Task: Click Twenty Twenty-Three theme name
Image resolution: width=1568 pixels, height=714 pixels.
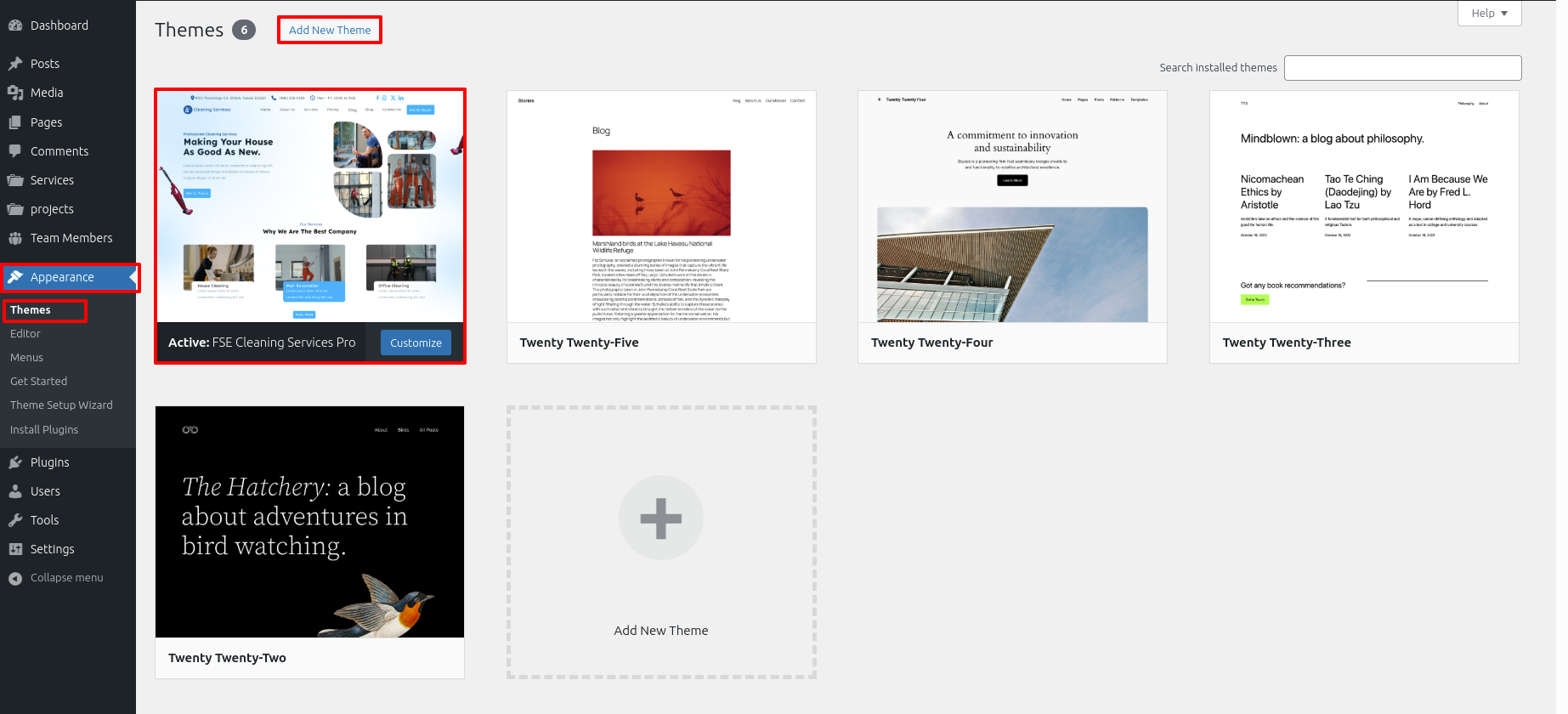Action: [1287, 343]
